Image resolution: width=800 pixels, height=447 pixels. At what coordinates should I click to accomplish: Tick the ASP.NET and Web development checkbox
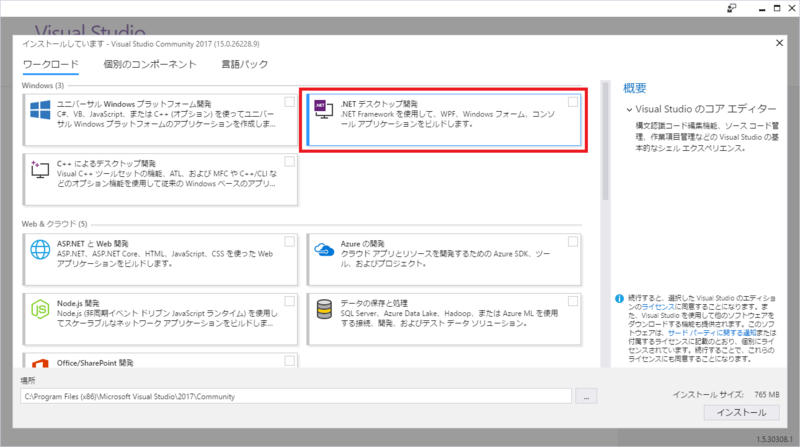coord(289,241)
